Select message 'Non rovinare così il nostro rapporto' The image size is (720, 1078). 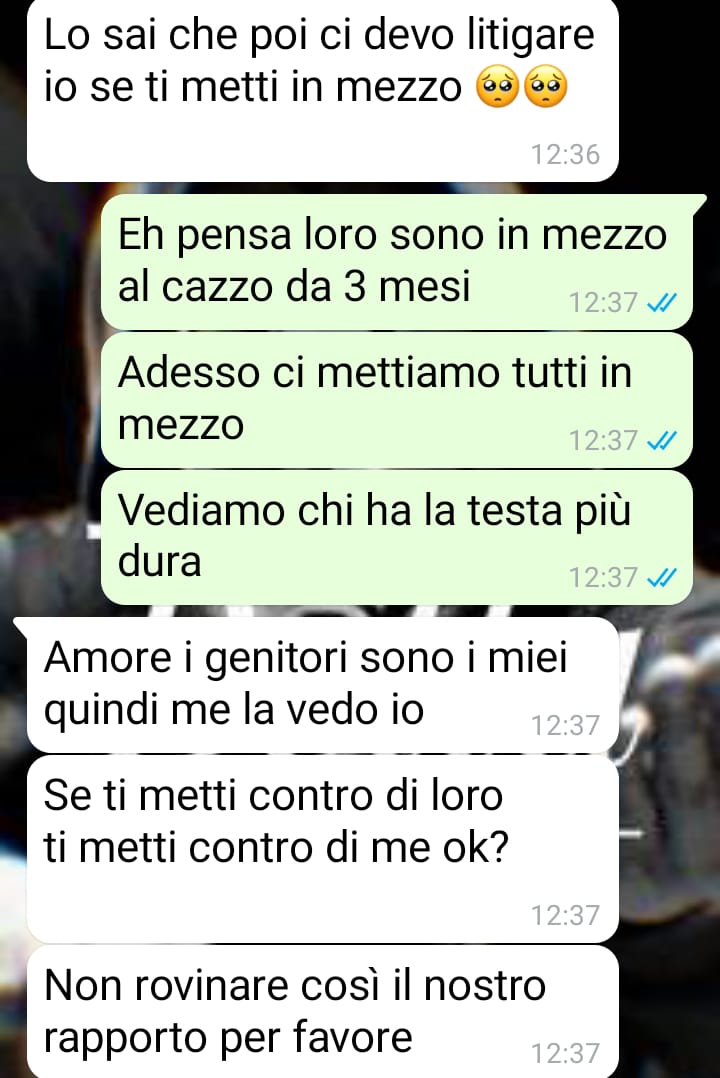(323, 1011)
